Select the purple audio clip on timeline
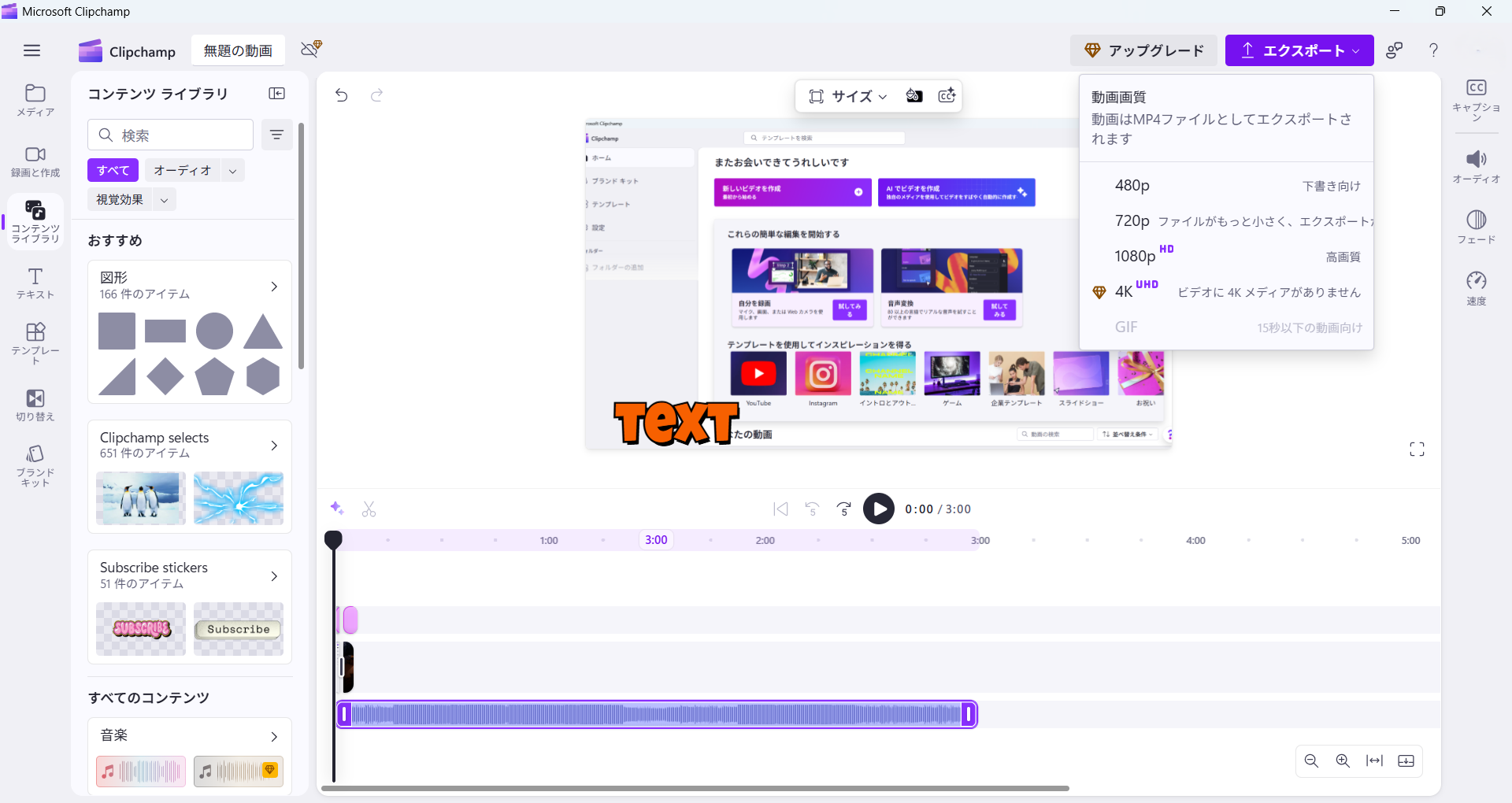The width and height of the screenshot is (1512, 803). point(657,714)
